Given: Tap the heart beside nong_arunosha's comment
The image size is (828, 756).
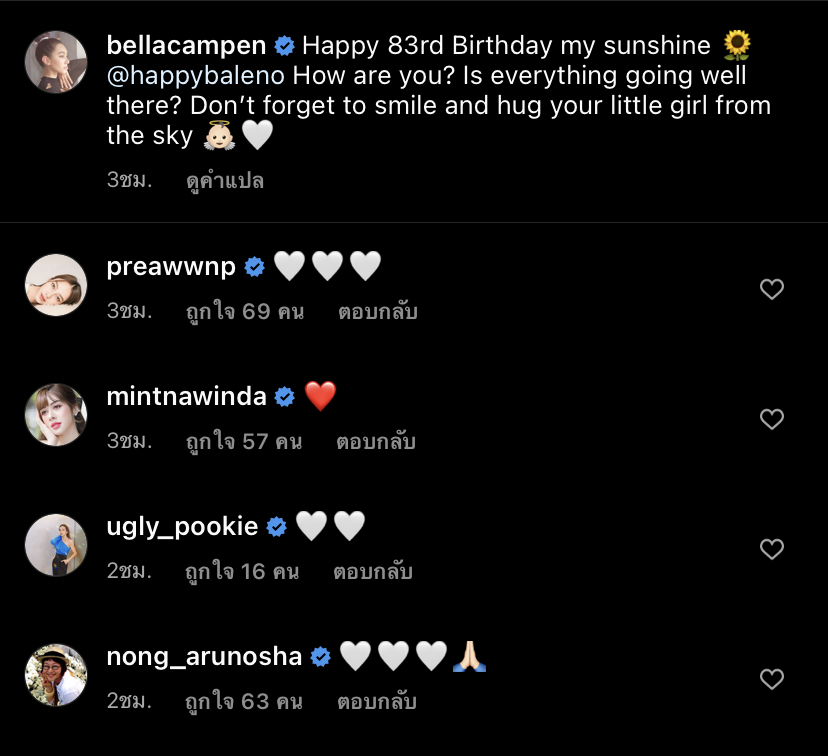Looking at the screenshot, I should point(771,679).
